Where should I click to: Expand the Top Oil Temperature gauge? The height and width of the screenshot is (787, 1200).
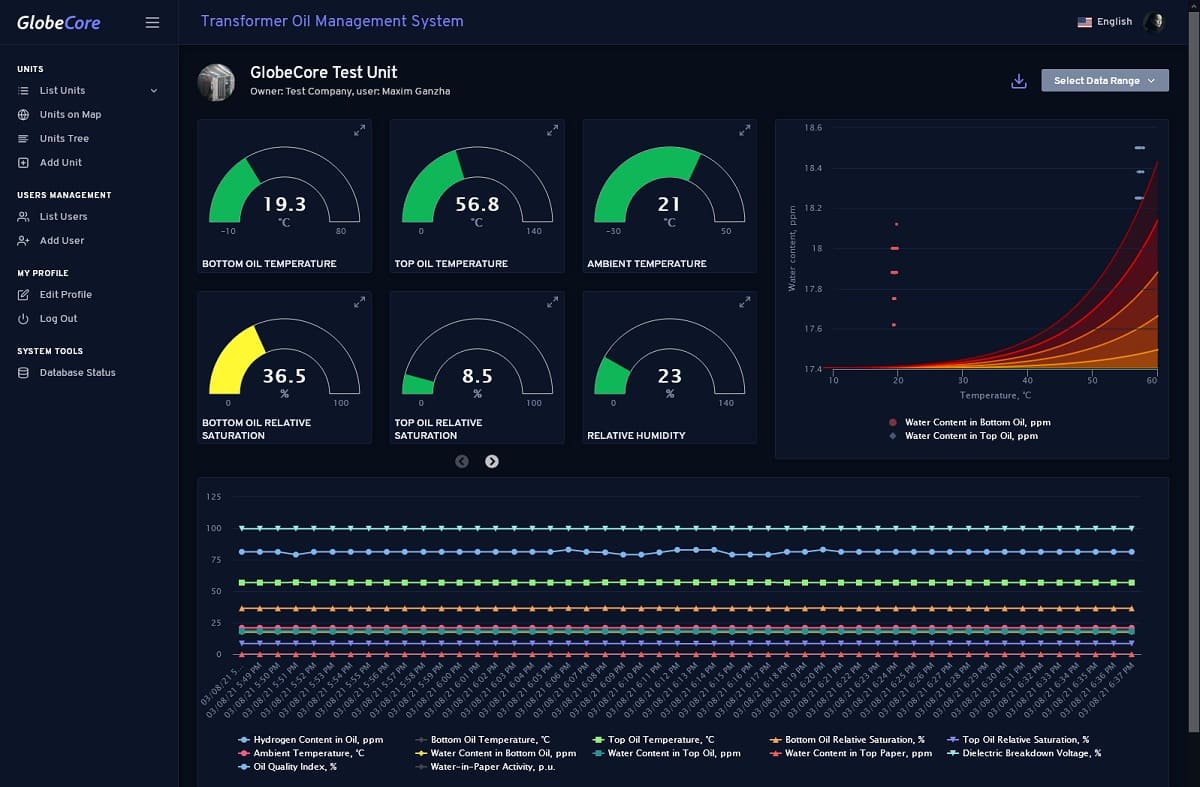click(552, 131)
